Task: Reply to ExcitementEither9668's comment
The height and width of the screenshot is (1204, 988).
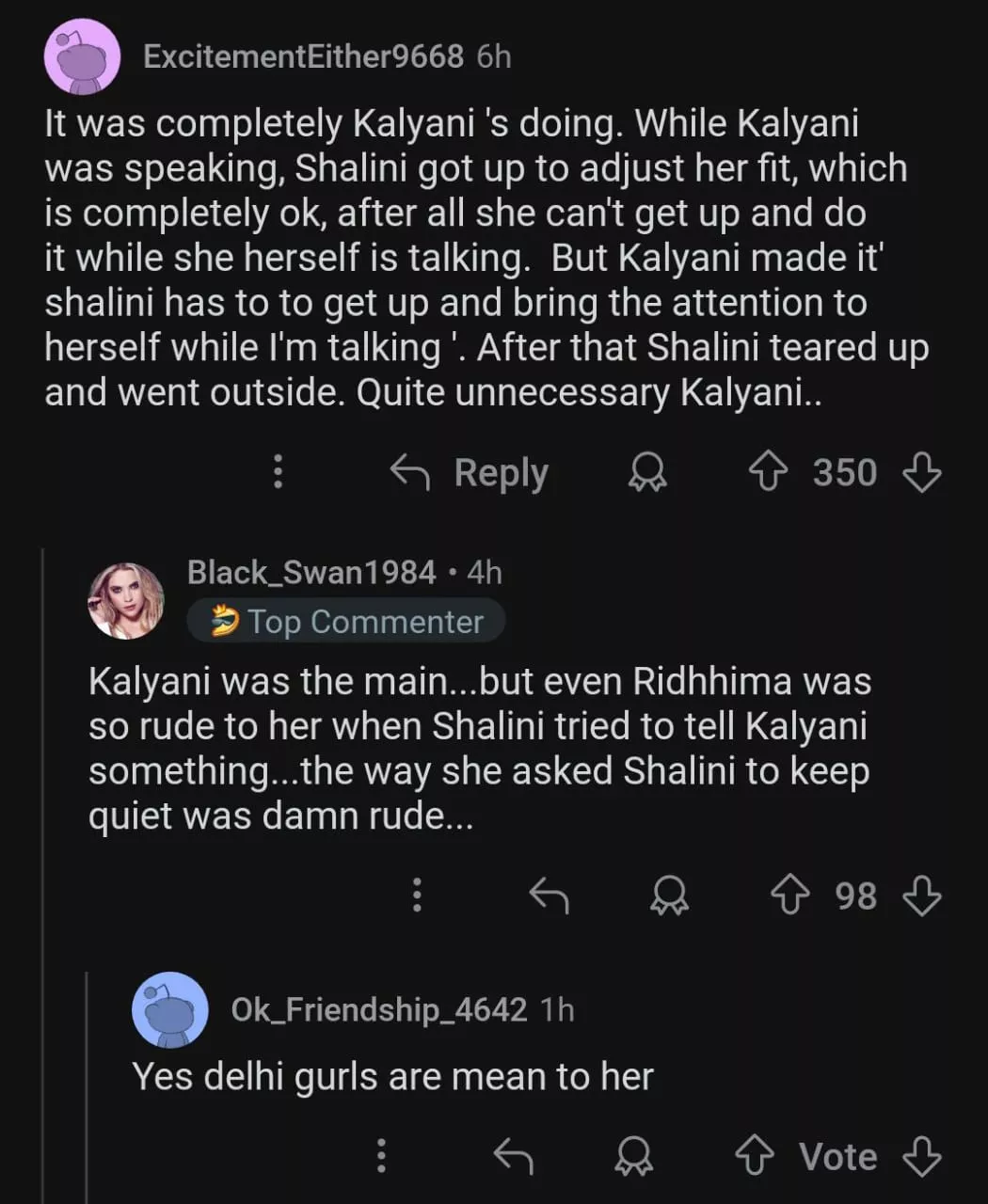Action: pos(470,472)
